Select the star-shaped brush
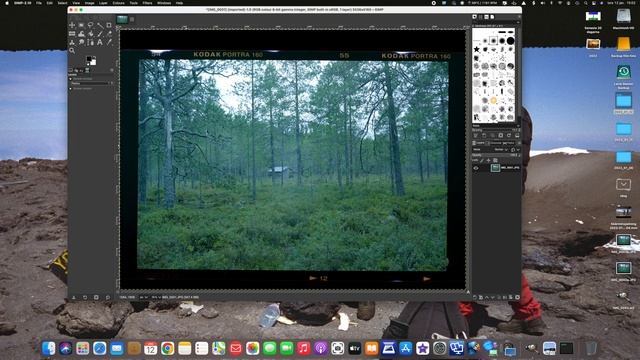Screen dimensions: 640x360 point(477,49)
